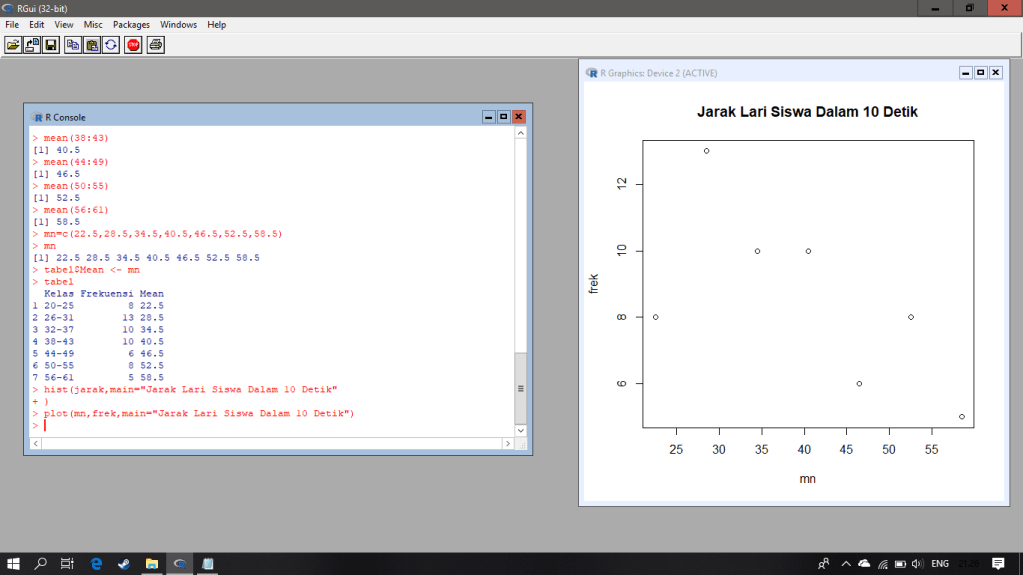Click the Open script toolbar icon

[x=13, y=45]
